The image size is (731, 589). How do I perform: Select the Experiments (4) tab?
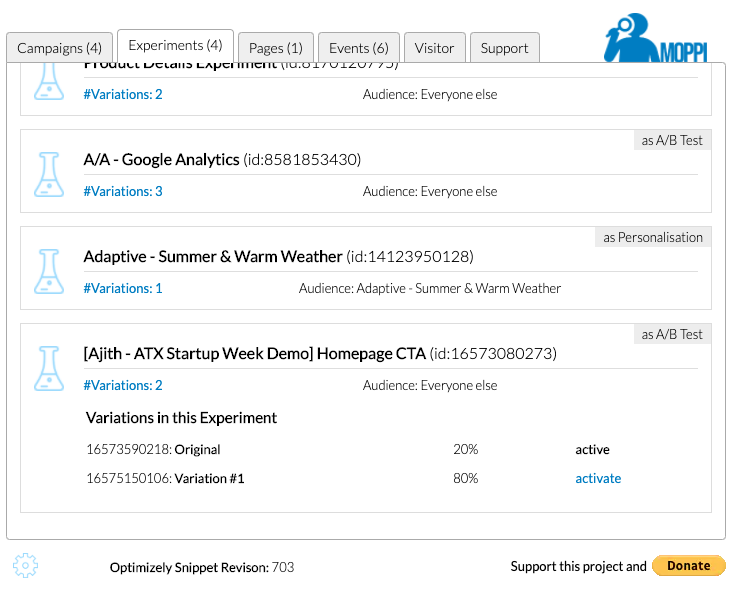[175, 45]
